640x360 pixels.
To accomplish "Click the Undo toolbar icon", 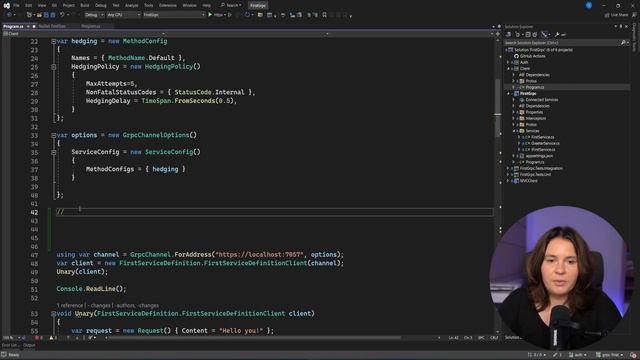I will [x=62, y=15].
